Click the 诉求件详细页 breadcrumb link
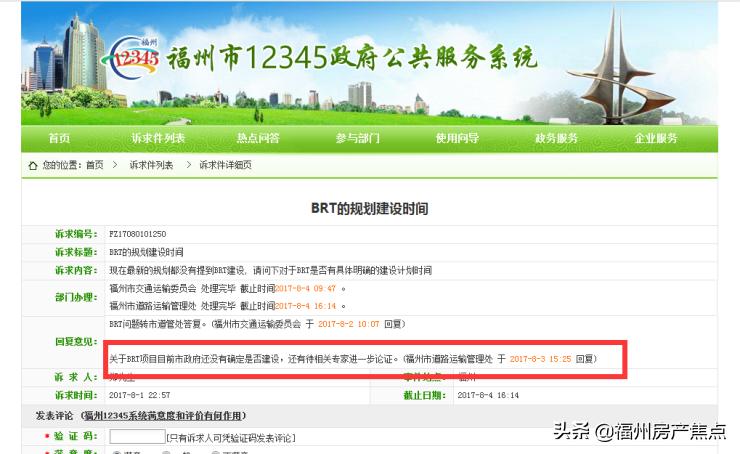740x454 pixels. 226,165
